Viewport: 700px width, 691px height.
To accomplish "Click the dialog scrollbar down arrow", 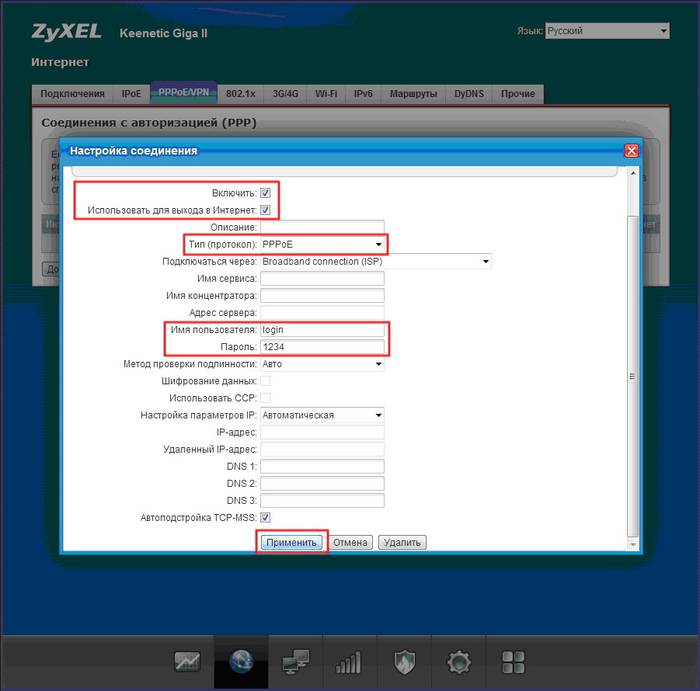I will (x=633, y=545).
